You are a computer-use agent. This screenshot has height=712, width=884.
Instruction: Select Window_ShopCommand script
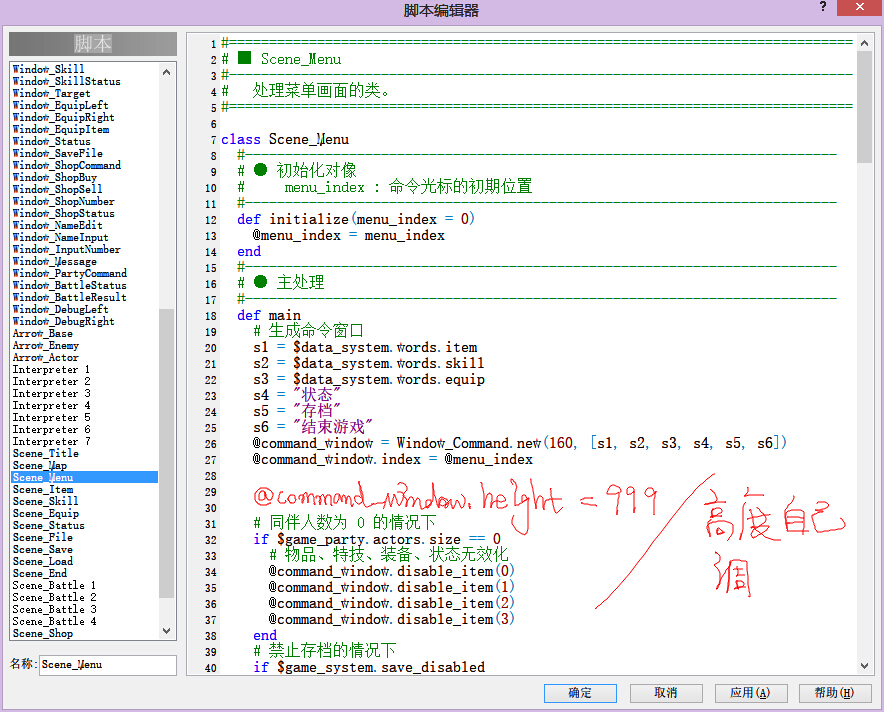point(67,165)
